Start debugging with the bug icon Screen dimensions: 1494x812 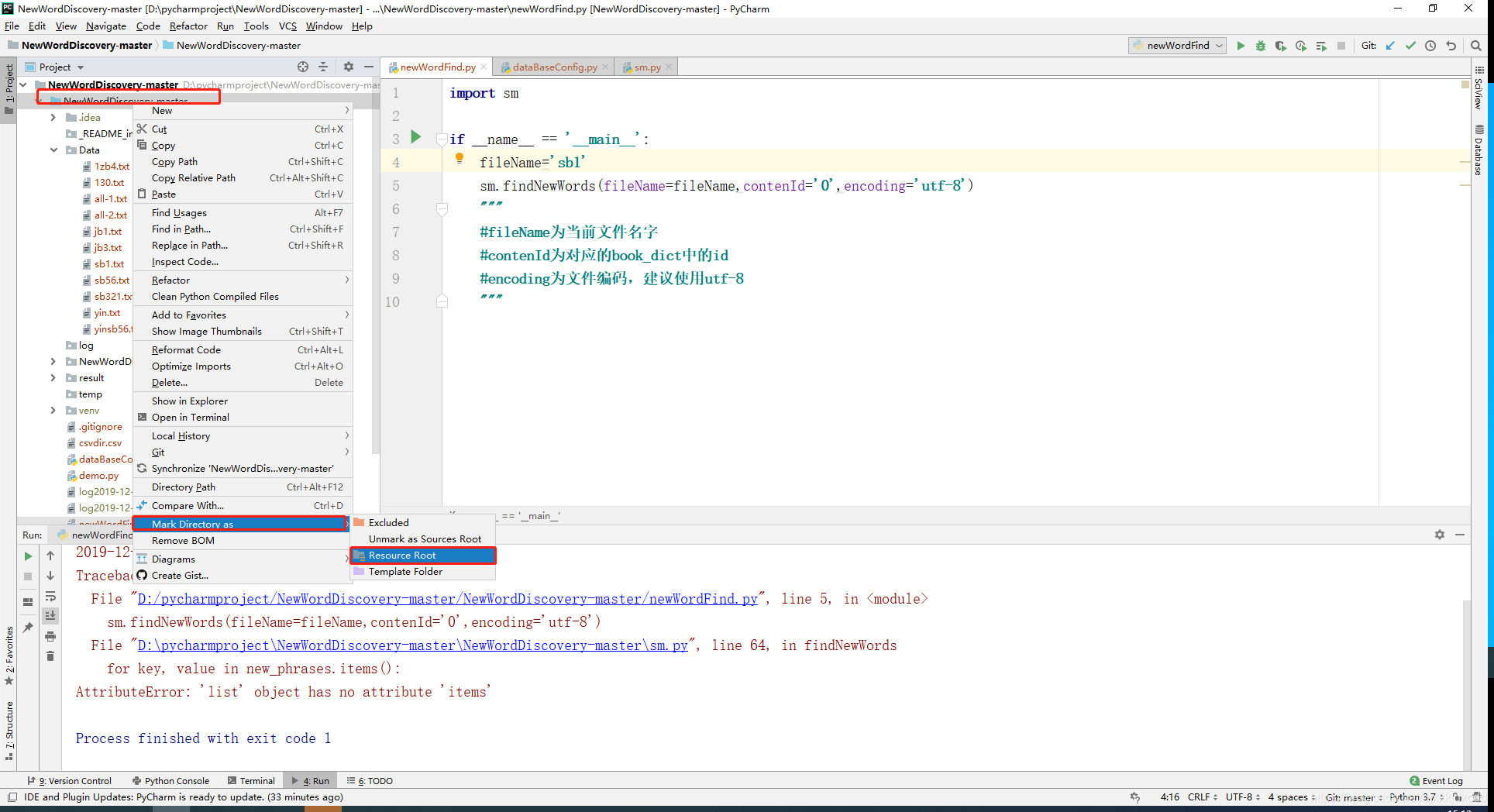tap(1261, 46)
